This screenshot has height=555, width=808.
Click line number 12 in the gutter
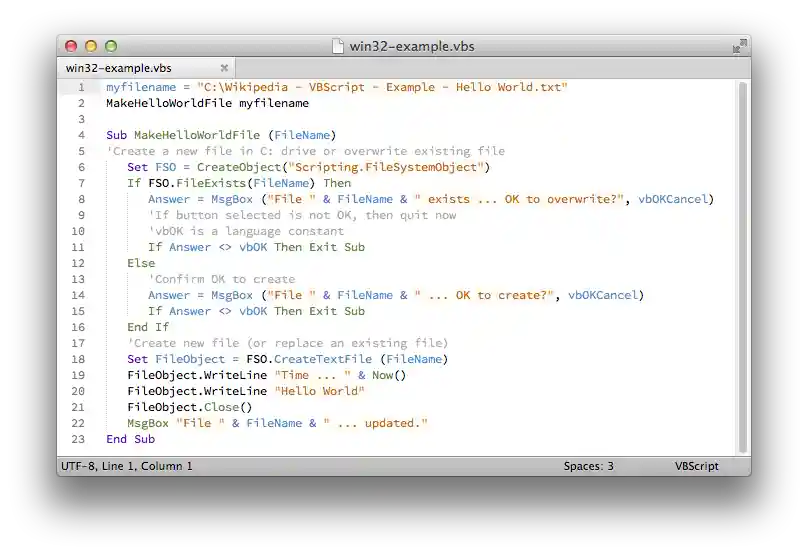pos(78,263)
